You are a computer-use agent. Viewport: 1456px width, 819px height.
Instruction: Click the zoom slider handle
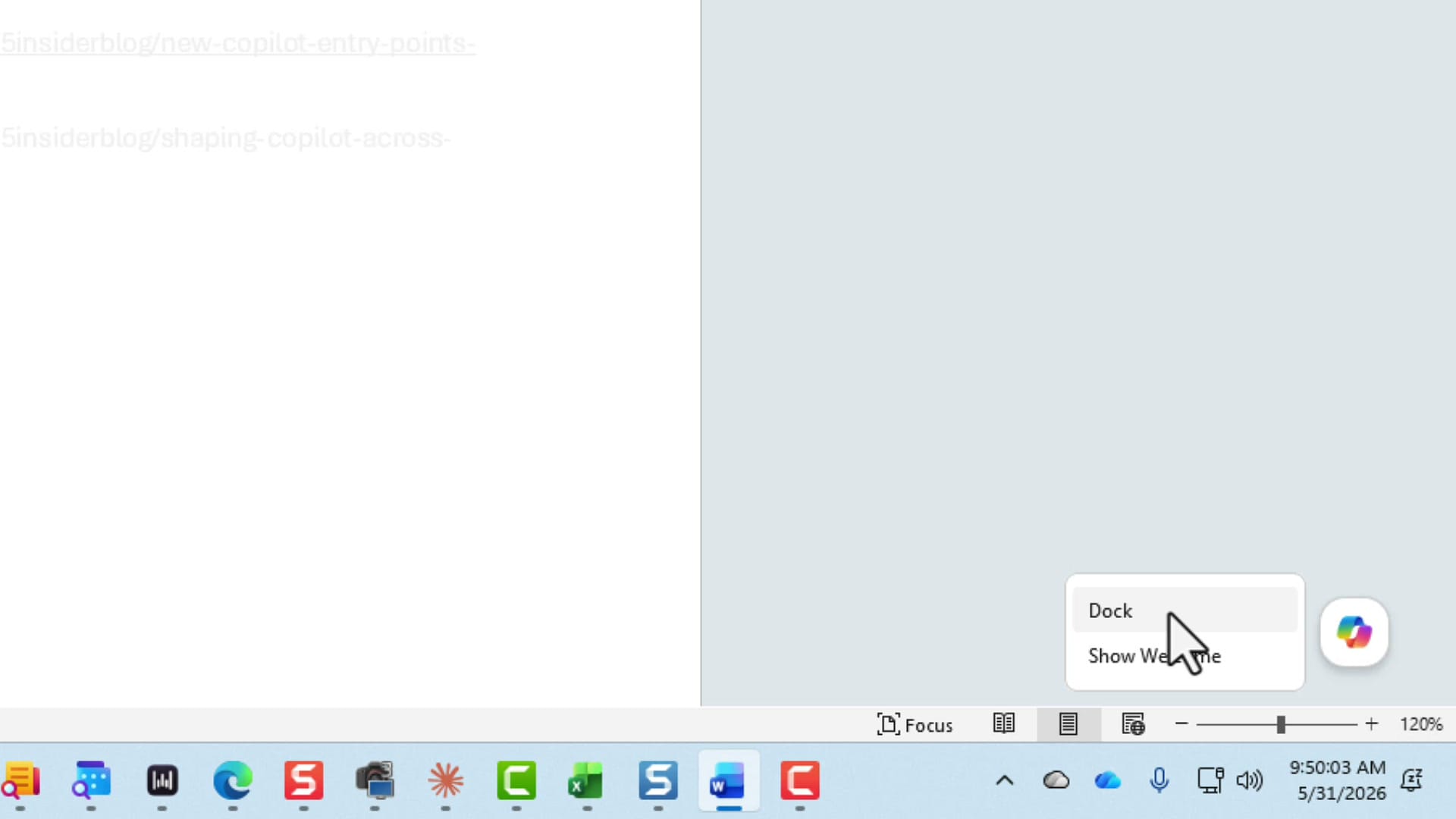click(1281, 724)
